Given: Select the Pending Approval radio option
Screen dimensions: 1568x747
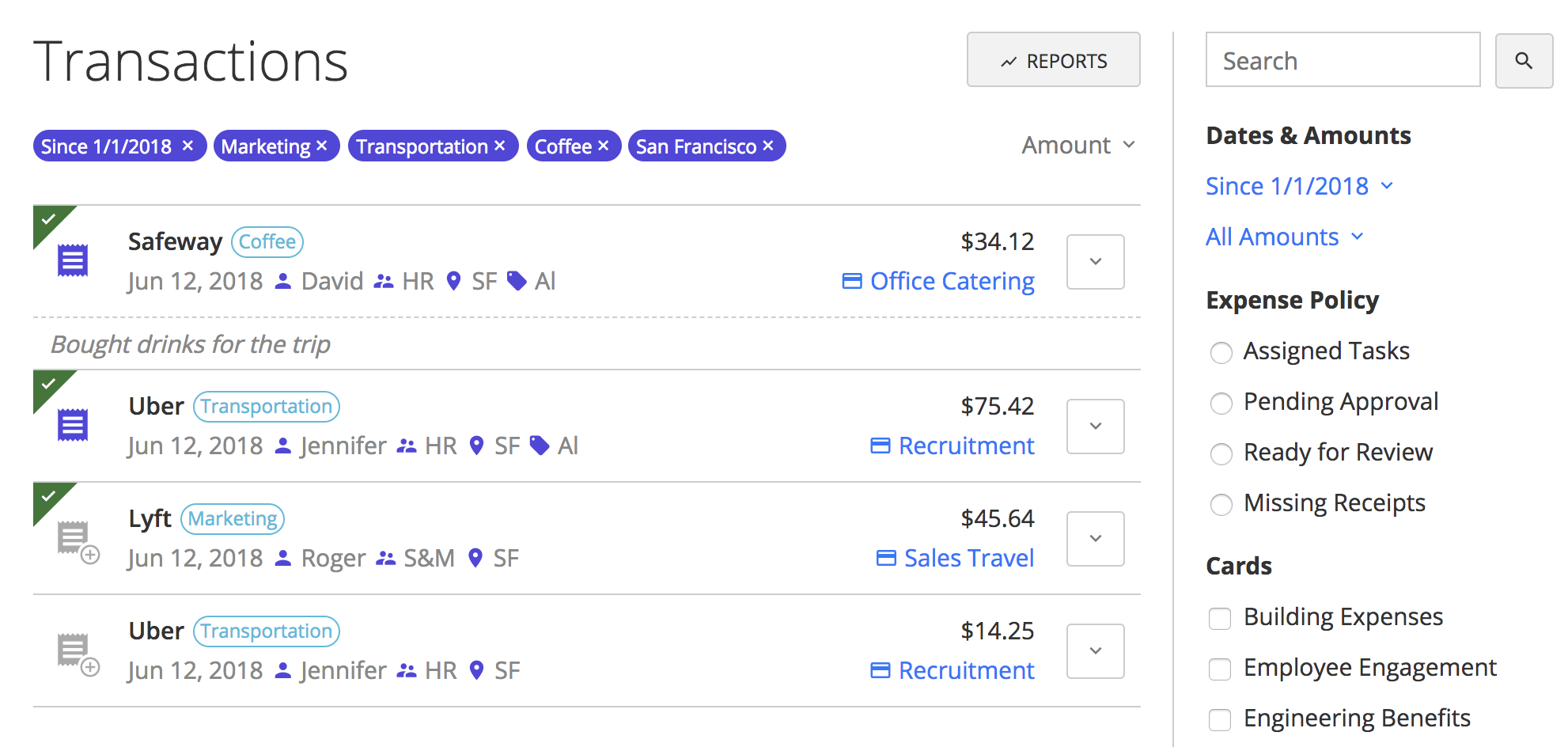Looking at the screenshot, I should (x=1221, y=404).
